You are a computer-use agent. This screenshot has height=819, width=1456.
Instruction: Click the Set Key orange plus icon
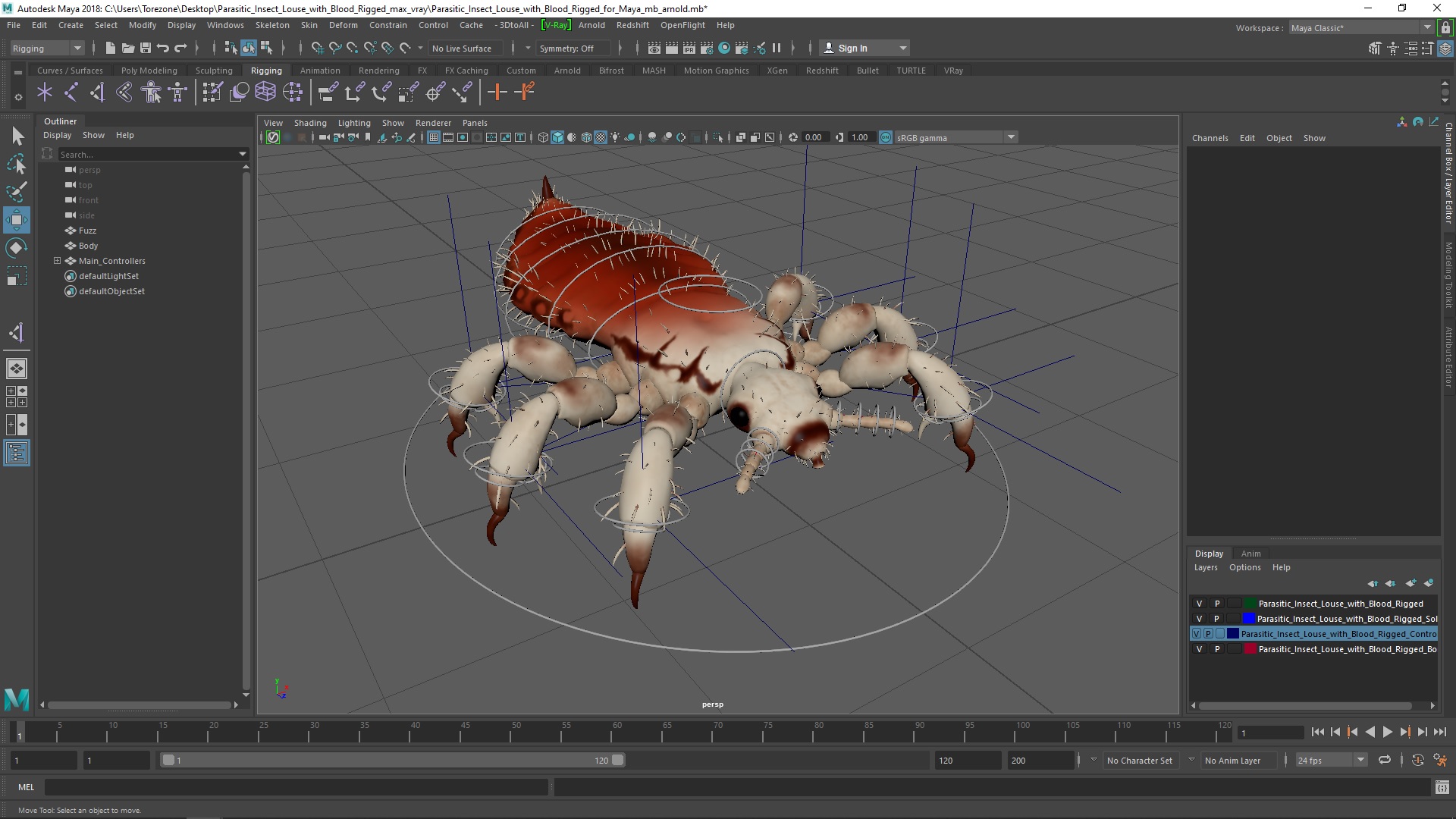[497, 93]
